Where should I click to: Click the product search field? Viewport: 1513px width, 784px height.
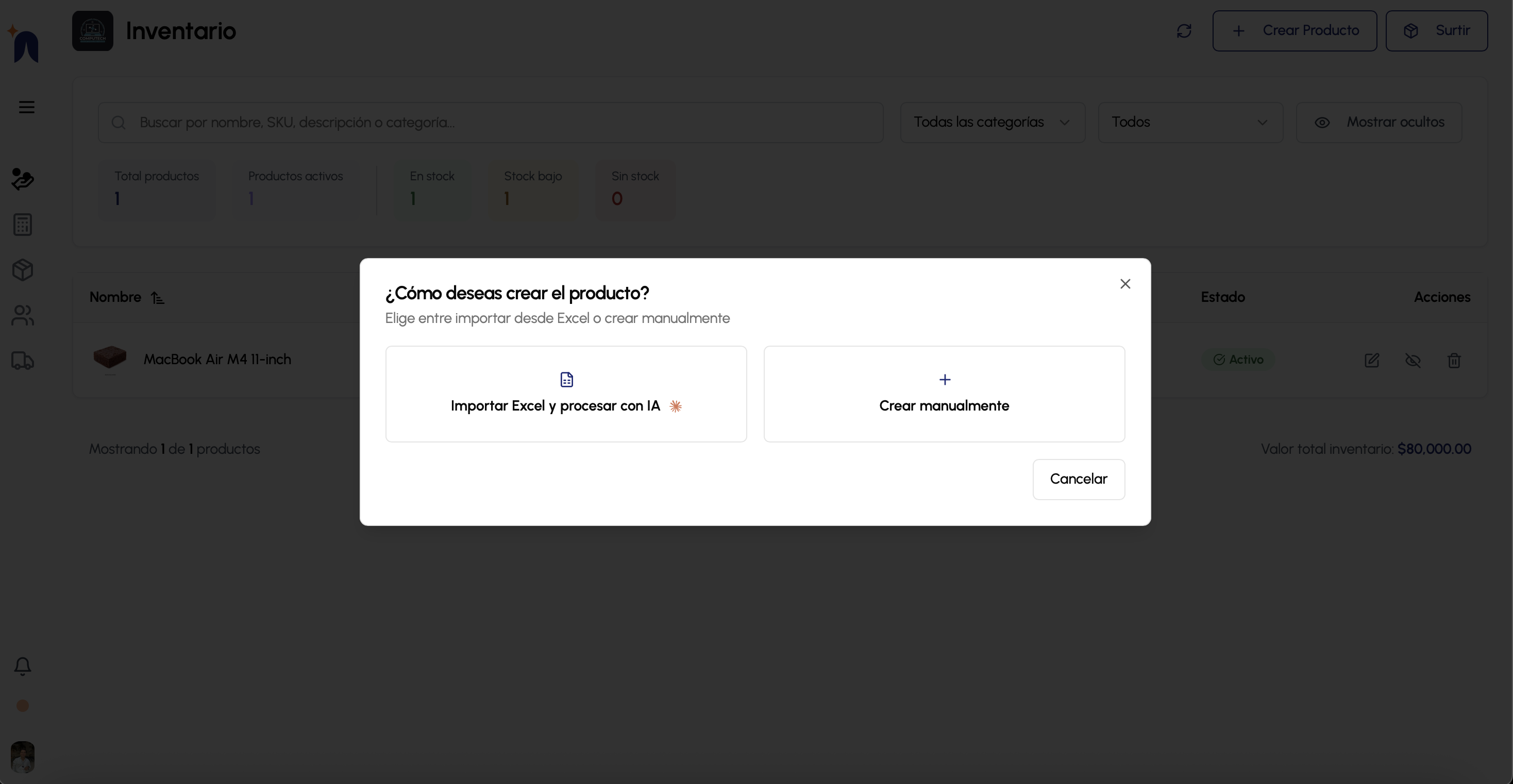pyautogui.click(x=491, y=122)
